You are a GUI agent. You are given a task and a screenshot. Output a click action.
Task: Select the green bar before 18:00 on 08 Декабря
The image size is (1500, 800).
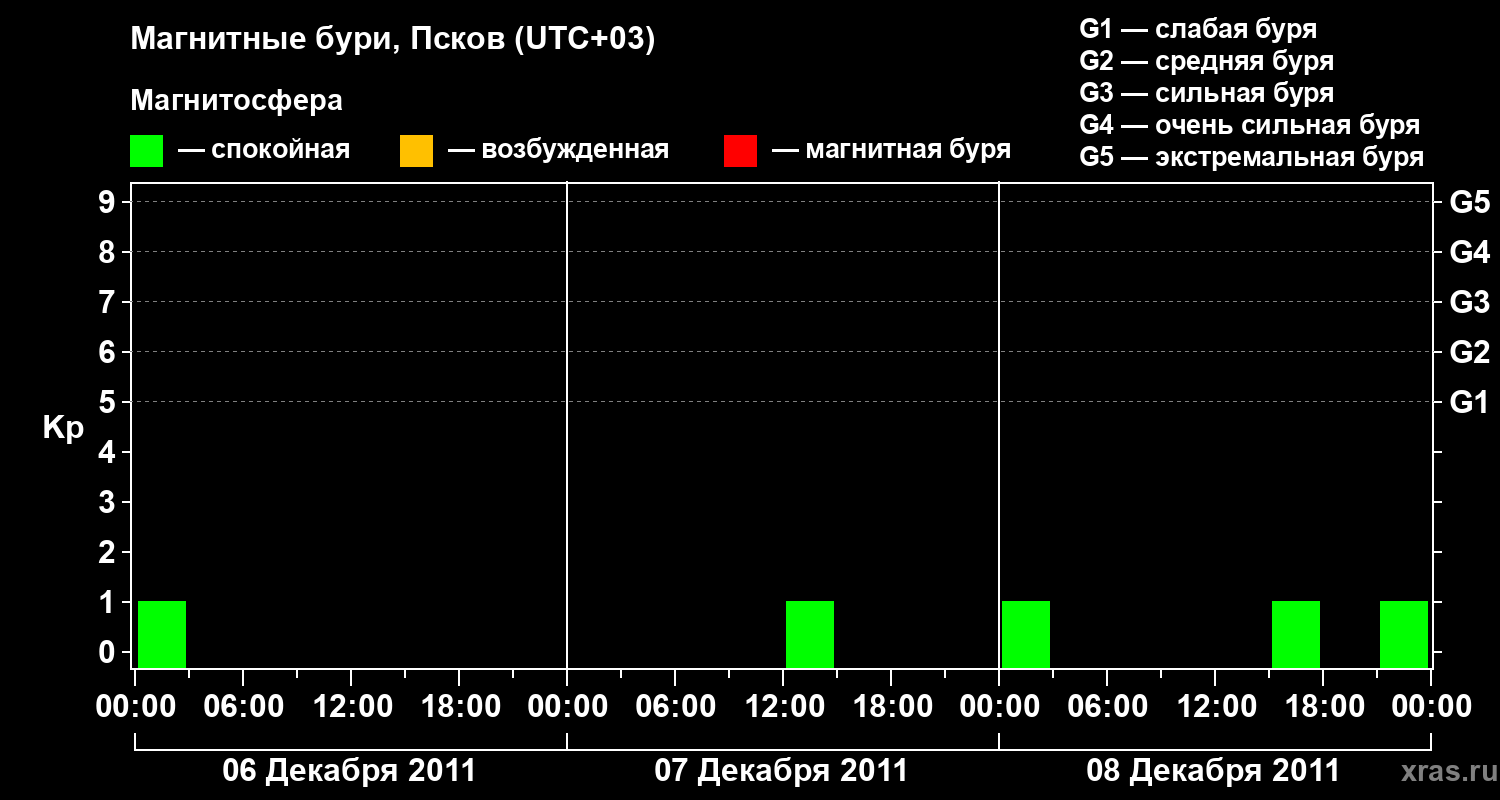coord(1296,634)
